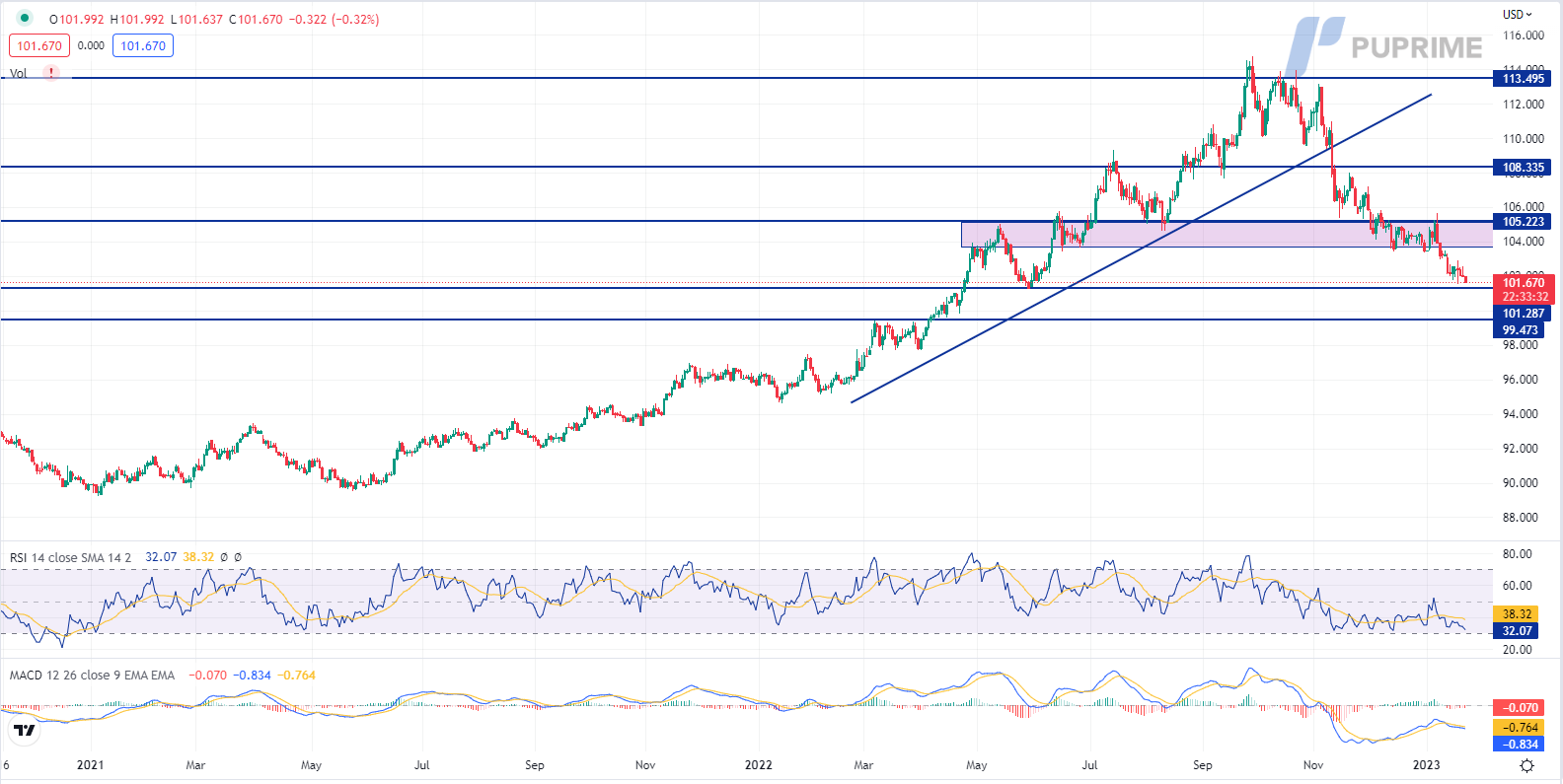1563x784 pixels.
Task: Click the 101.287 price level label
Action: (1523, 314)
